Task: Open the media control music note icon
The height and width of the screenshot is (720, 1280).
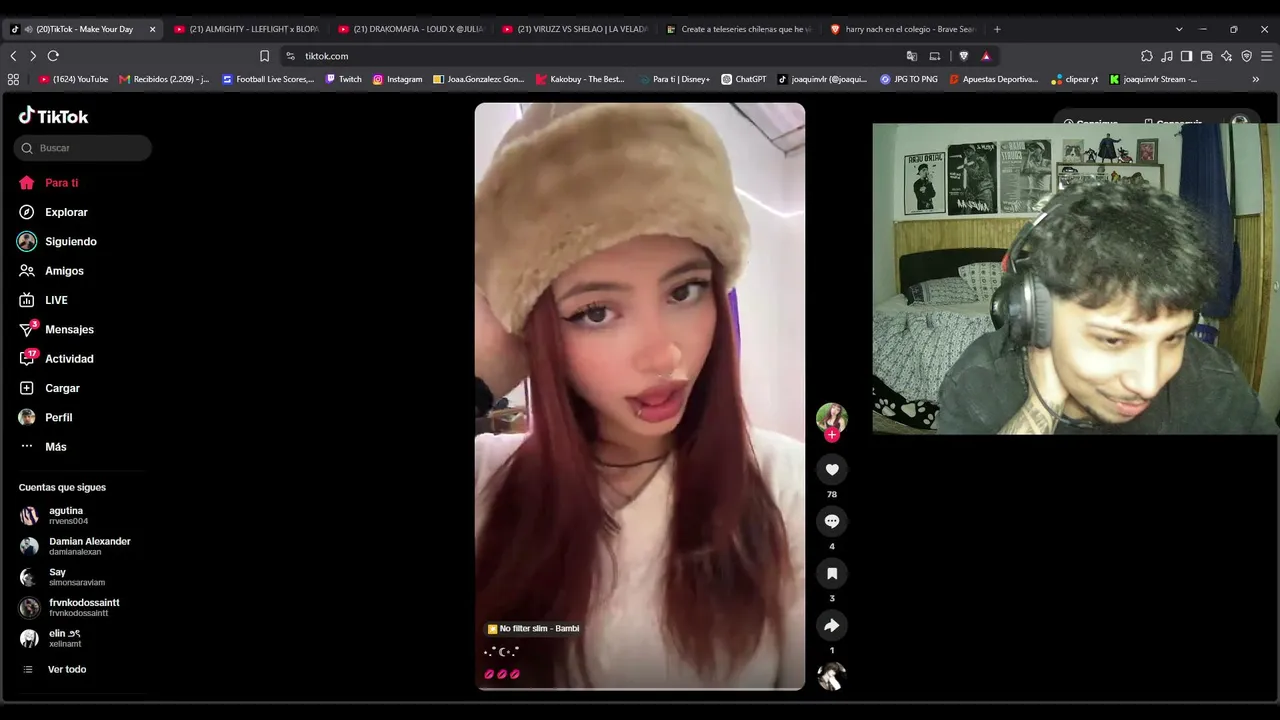Action: [x=1167, y=56]
